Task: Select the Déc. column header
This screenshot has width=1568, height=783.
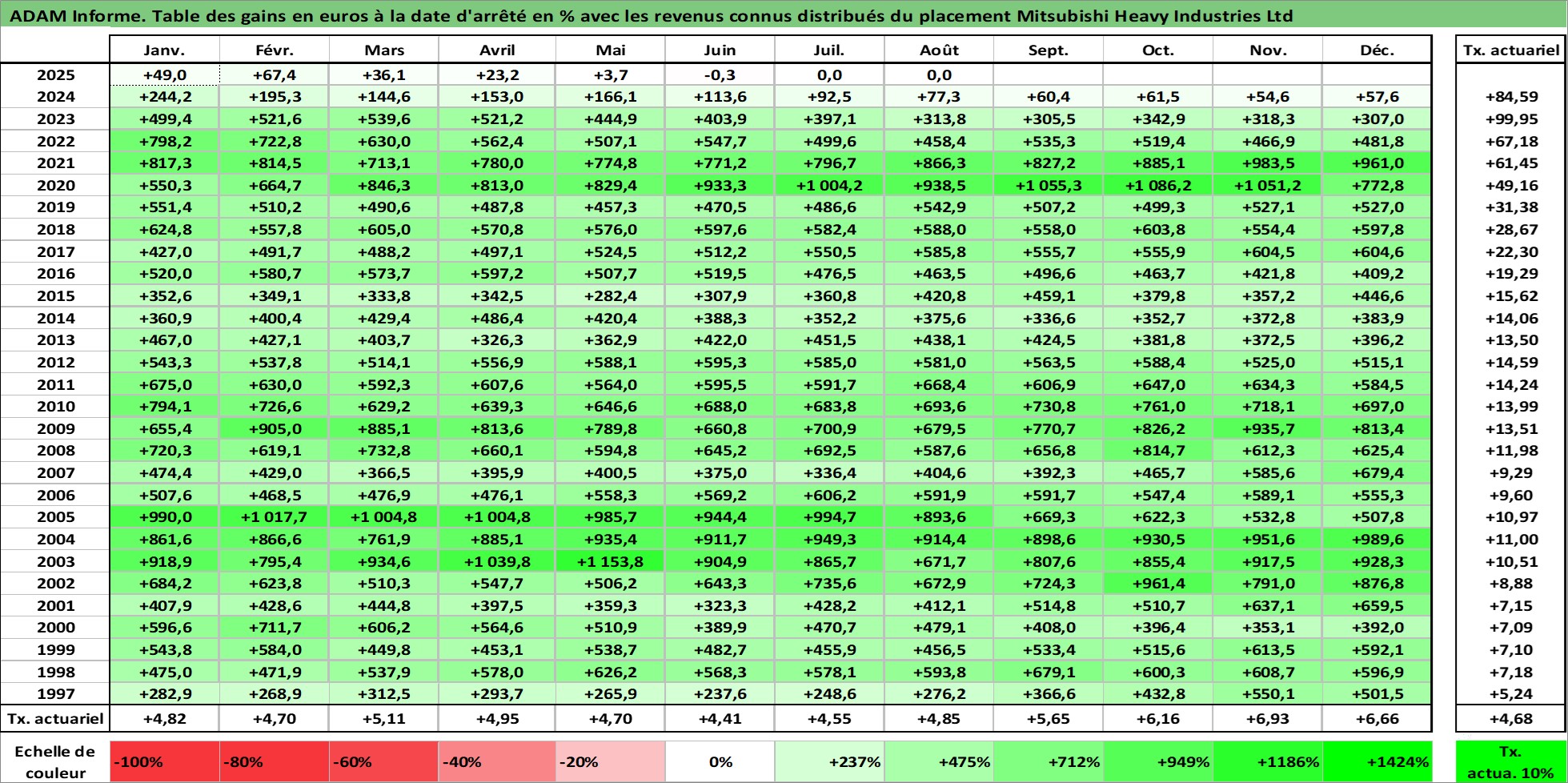Action: (1378, 50)
